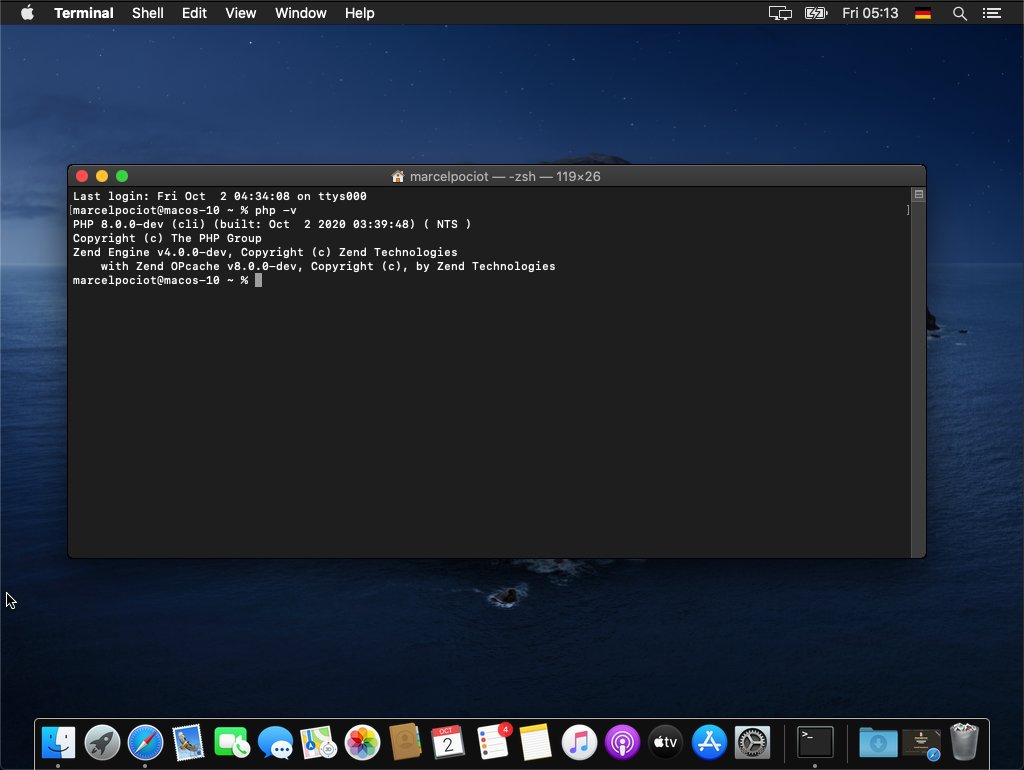Minimize the Terminal window with yellow button
This screenshot has height=770, width=1024.
pos(102,176)
